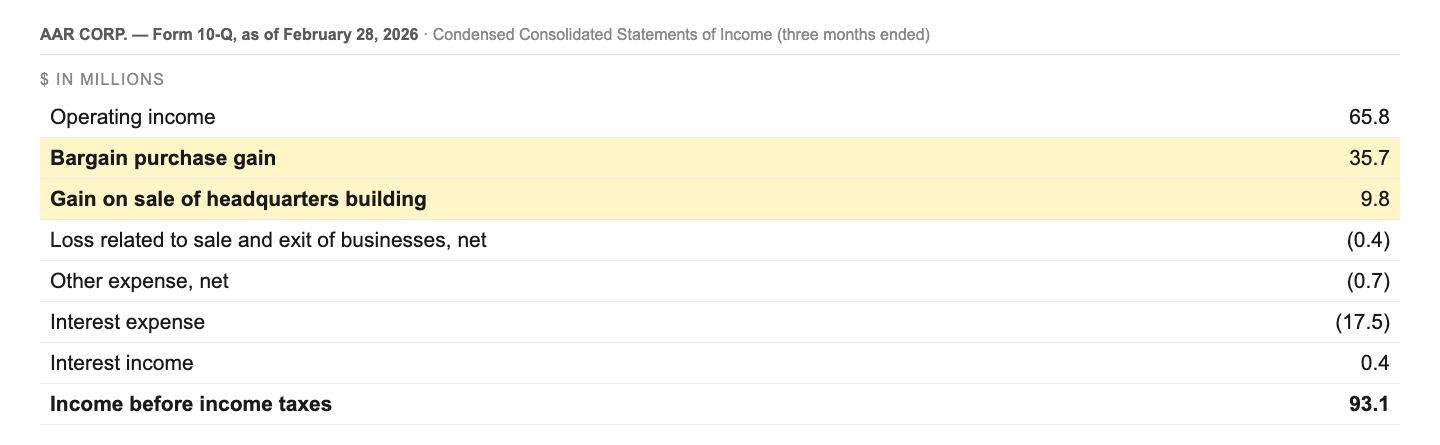Click the Other expense, net label
Image resolution: width=1440 pixels, height=445 pixels.
click(x=139, y=281)
